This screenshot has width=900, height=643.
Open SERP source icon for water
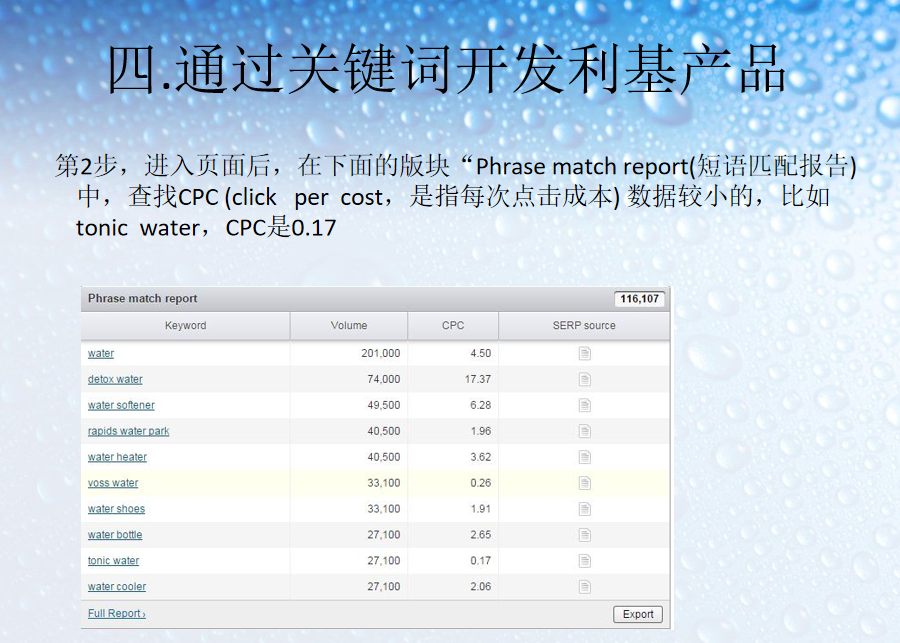point(584,354)
